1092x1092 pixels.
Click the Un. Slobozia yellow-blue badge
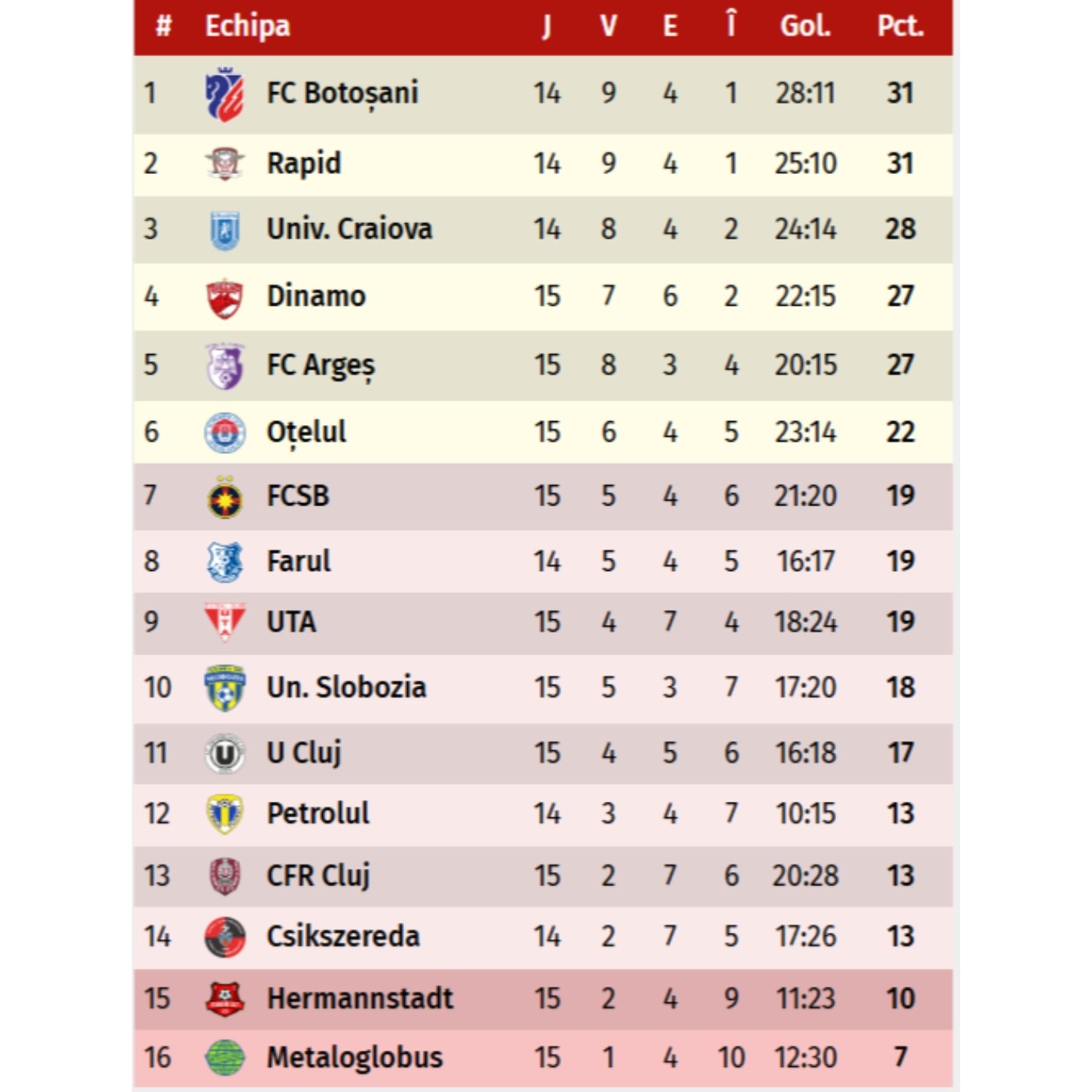click(225, 688)
